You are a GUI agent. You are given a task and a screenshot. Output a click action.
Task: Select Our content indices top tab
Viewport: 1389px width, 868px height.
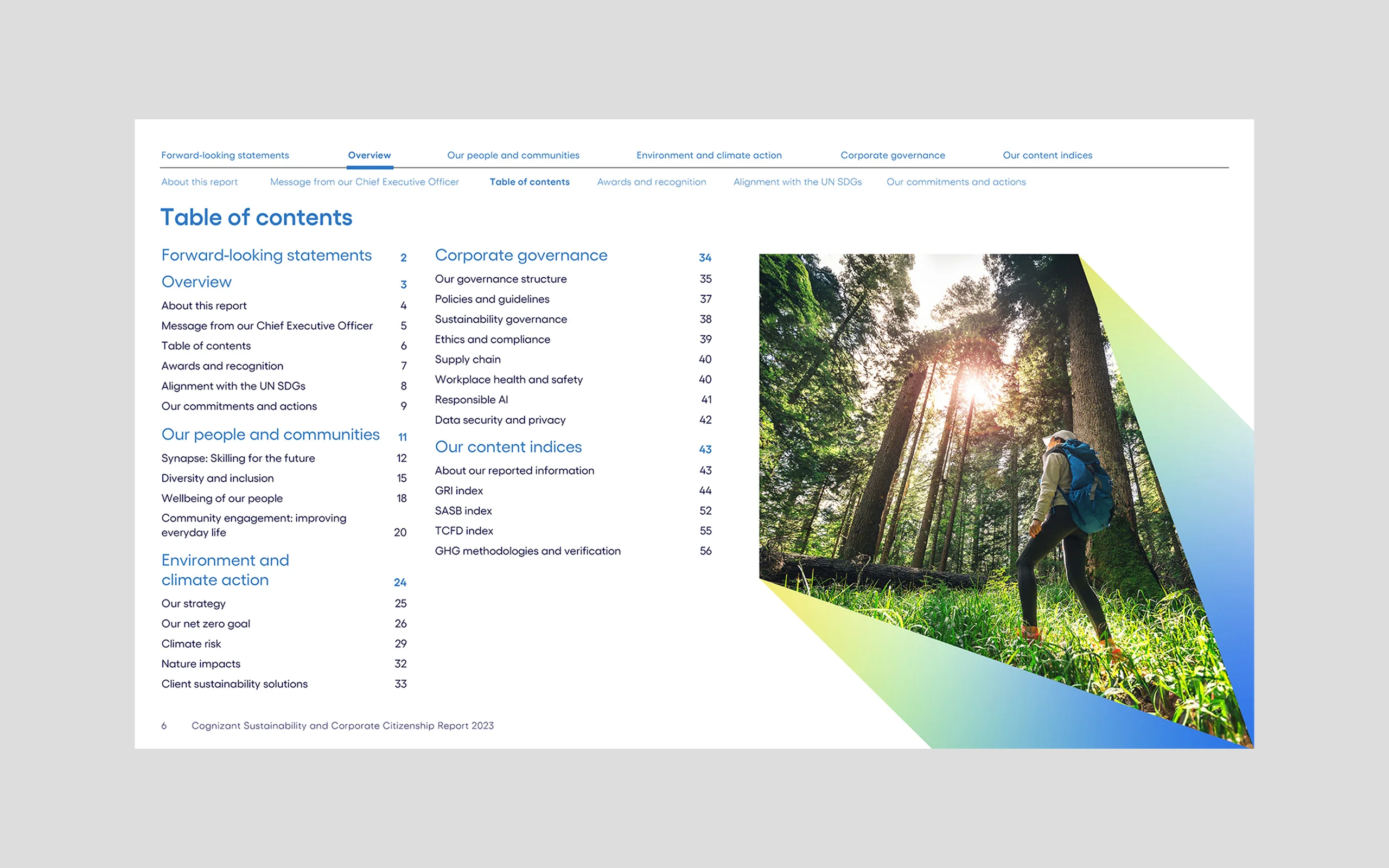pyautogui.click(x=1047, y=155)
